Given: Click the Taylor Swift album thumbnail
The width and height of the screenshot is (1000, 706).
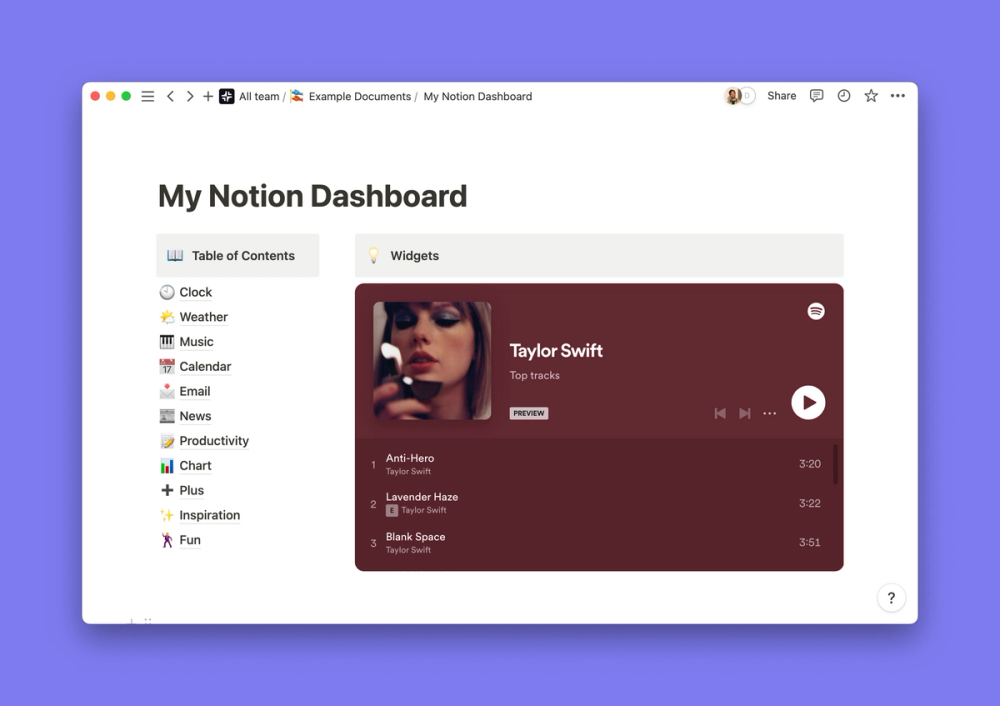Looking at the screenshot, I should point(430,362).
